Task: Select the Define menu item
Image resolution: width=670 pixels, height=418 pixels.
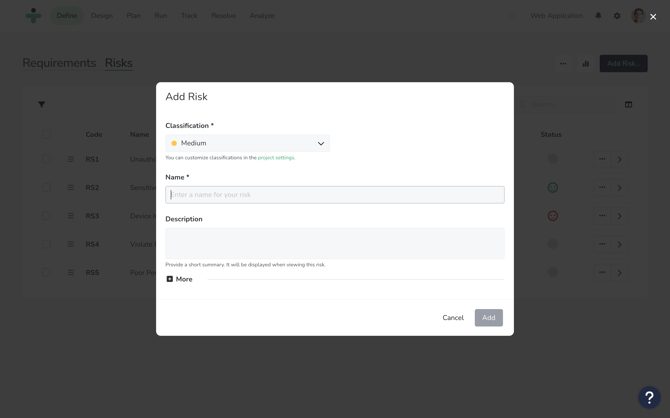Action: point(67,16)
